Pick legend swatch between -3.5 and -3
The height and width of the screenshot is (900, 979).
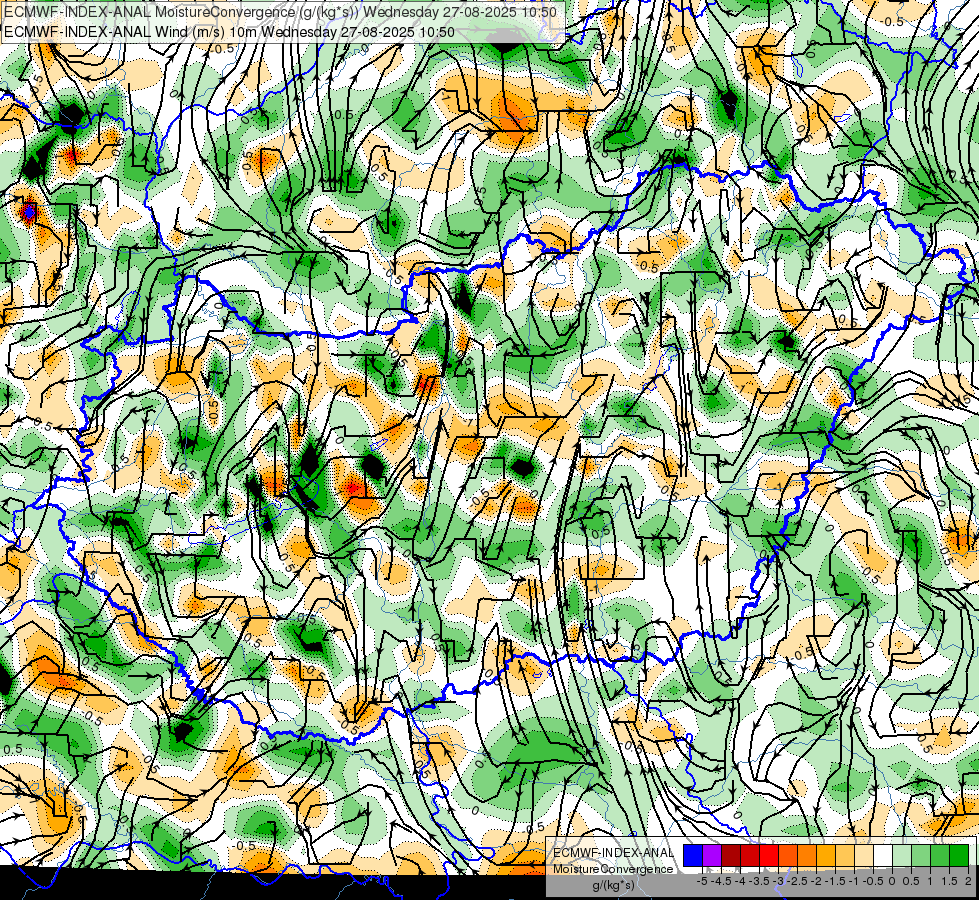(769, 855)
